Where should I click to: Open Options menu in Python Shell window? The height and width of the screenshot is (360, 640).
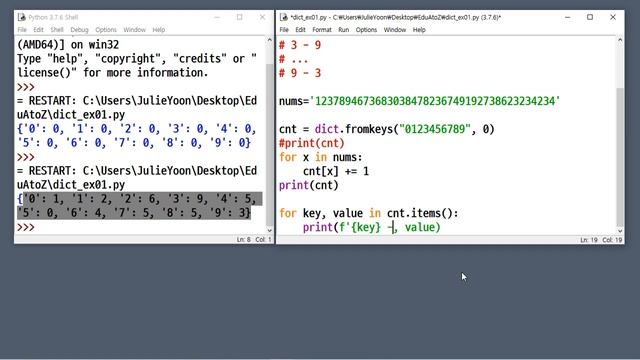(x=106, y=30)
